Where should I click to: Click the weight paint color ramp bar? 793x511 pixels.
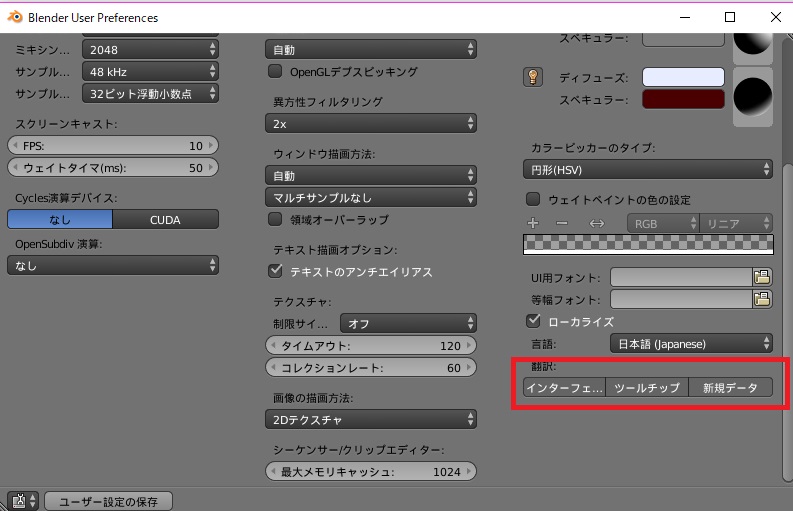tap(648, 244)
